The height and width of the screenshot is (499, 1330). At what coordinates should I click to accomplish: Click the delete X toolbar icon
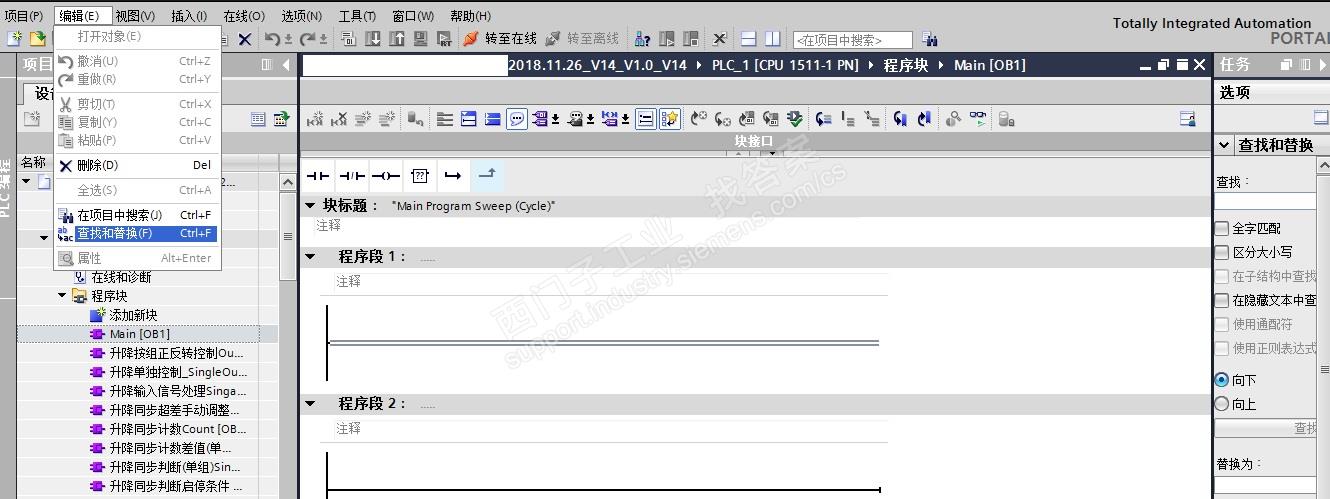244,39
